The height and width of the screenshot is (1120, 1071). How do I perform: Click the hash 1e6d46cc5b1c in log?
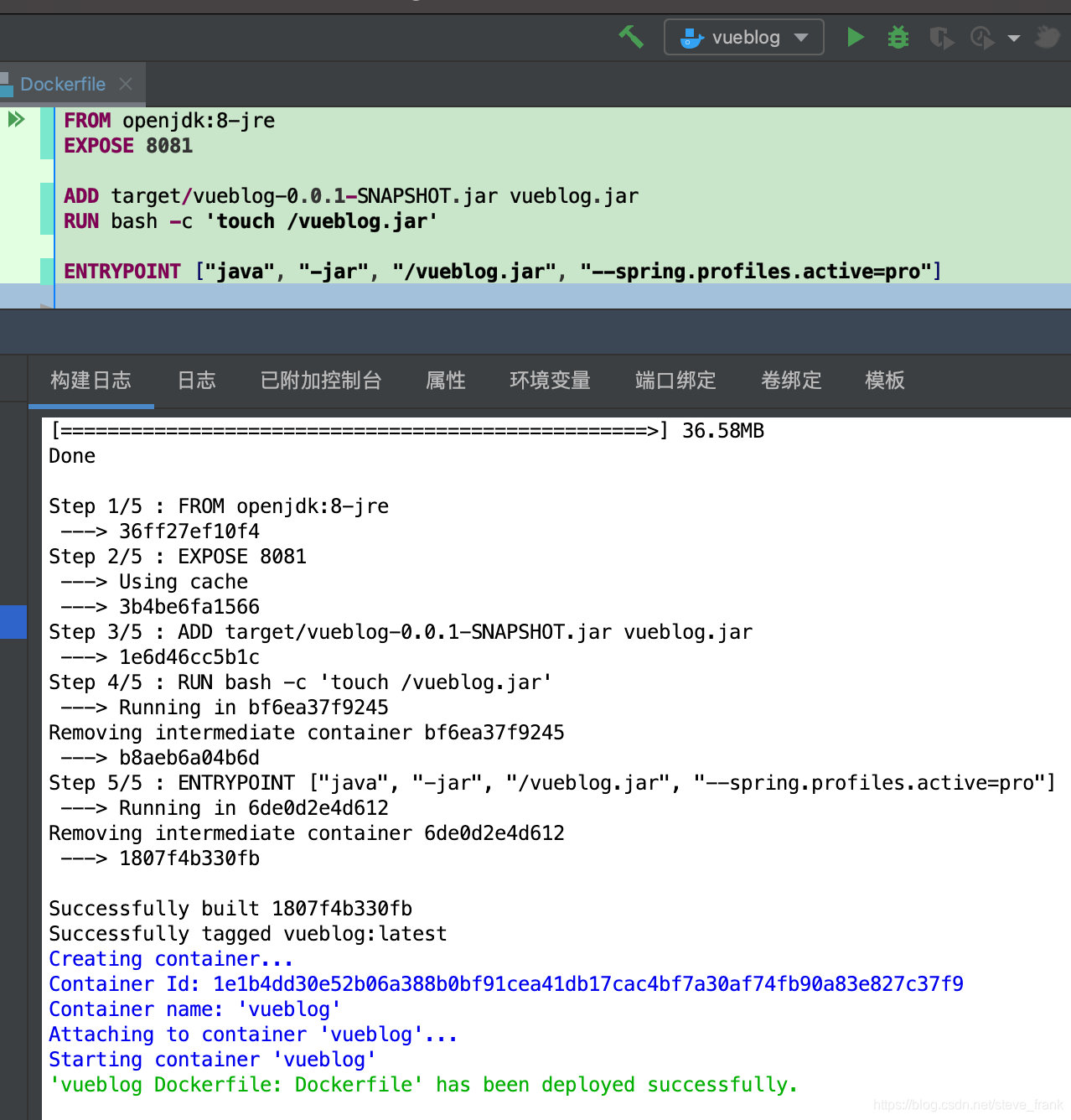point(189,656)
